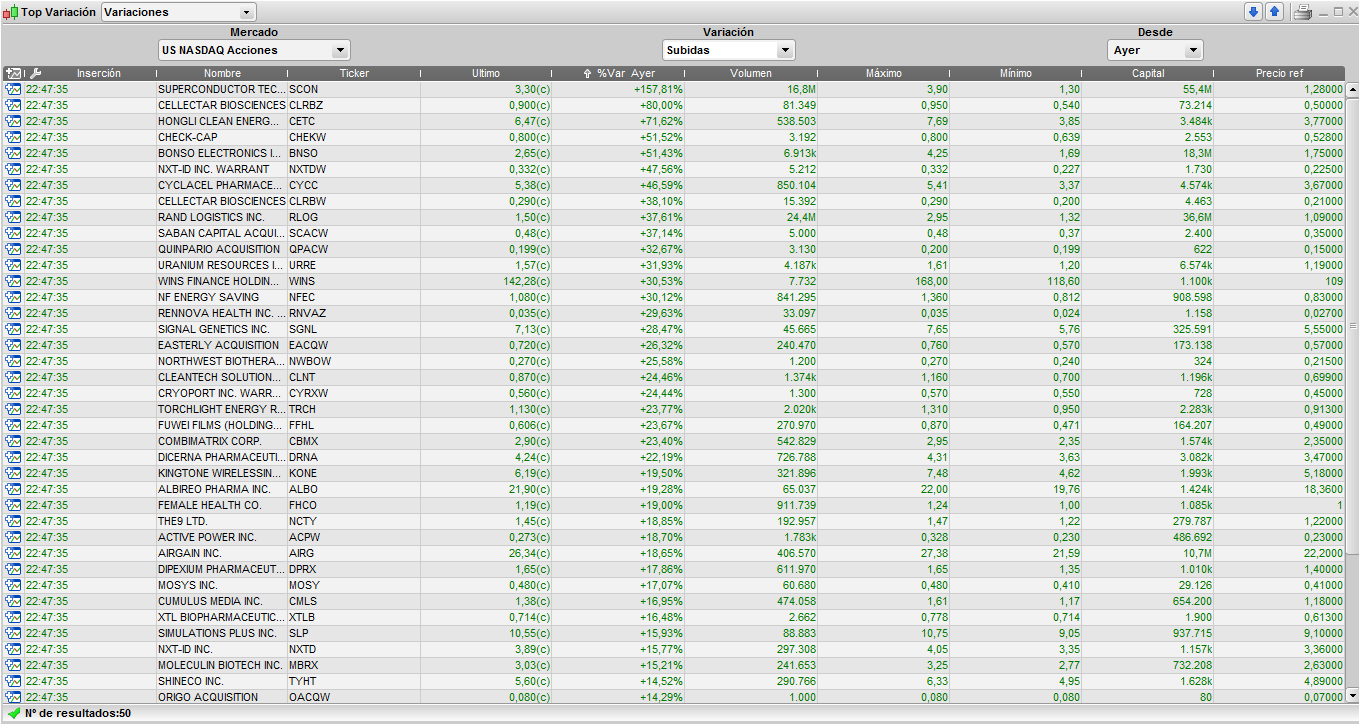
Task: Open chart icon for CHECK-CAP row
Action: pos(13,137)
